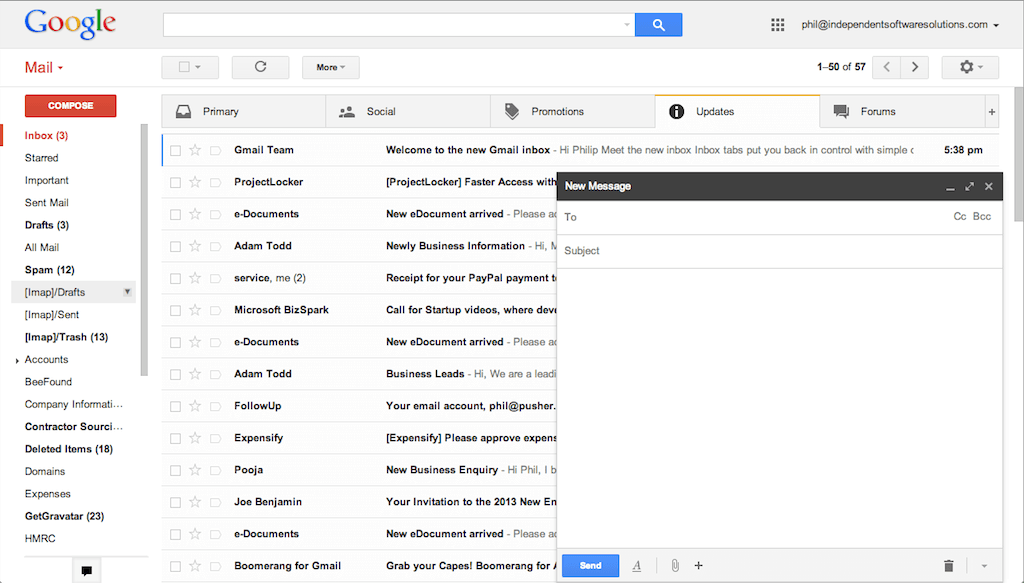Viewport: 1024px width, 583px height.
Task: Mark Joe Benjamin message as important
Action: click(x=215, y=502)
